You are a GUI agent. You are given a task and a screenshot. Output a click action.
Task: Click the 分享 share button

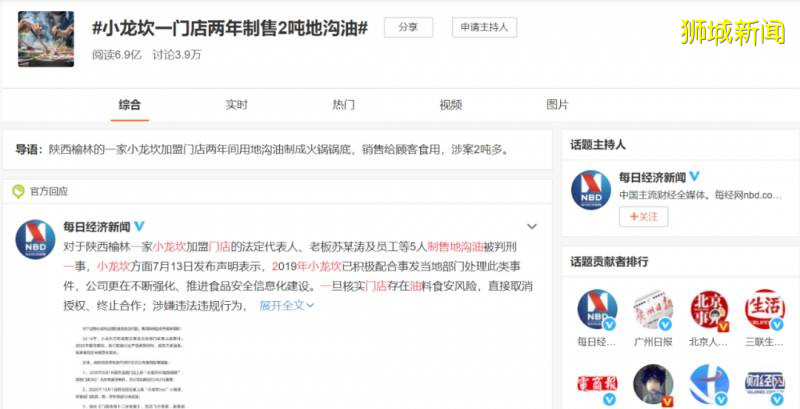pyautogui.click(x=408, y=28)
